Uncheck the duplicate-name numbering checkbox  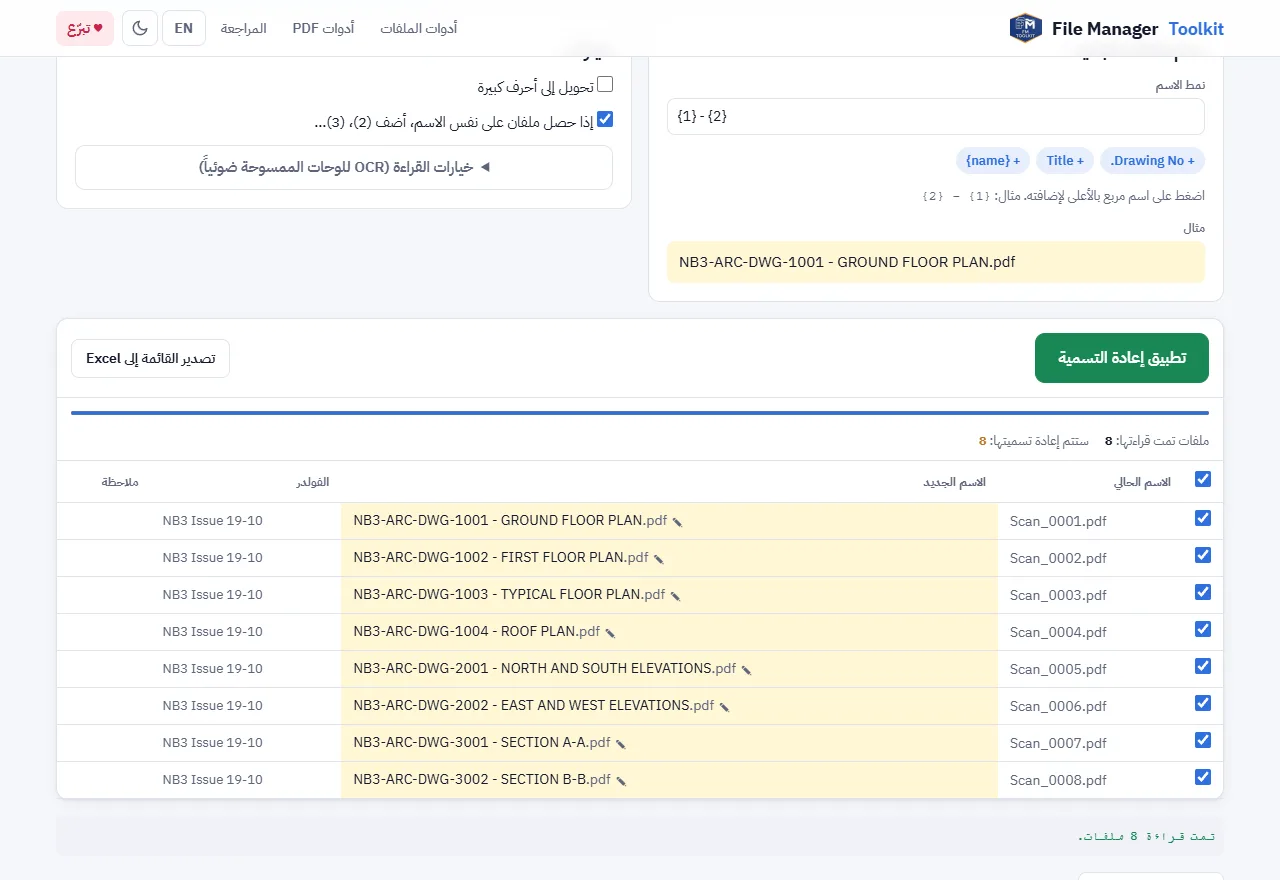click(x=605, y=120)
